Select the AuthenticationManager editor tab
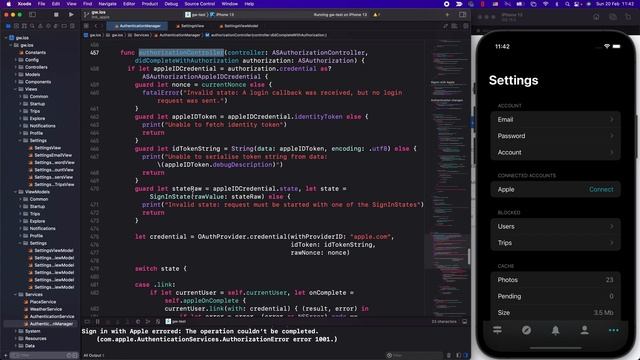The height and width of the screenshot is (360, 640). 138,26
